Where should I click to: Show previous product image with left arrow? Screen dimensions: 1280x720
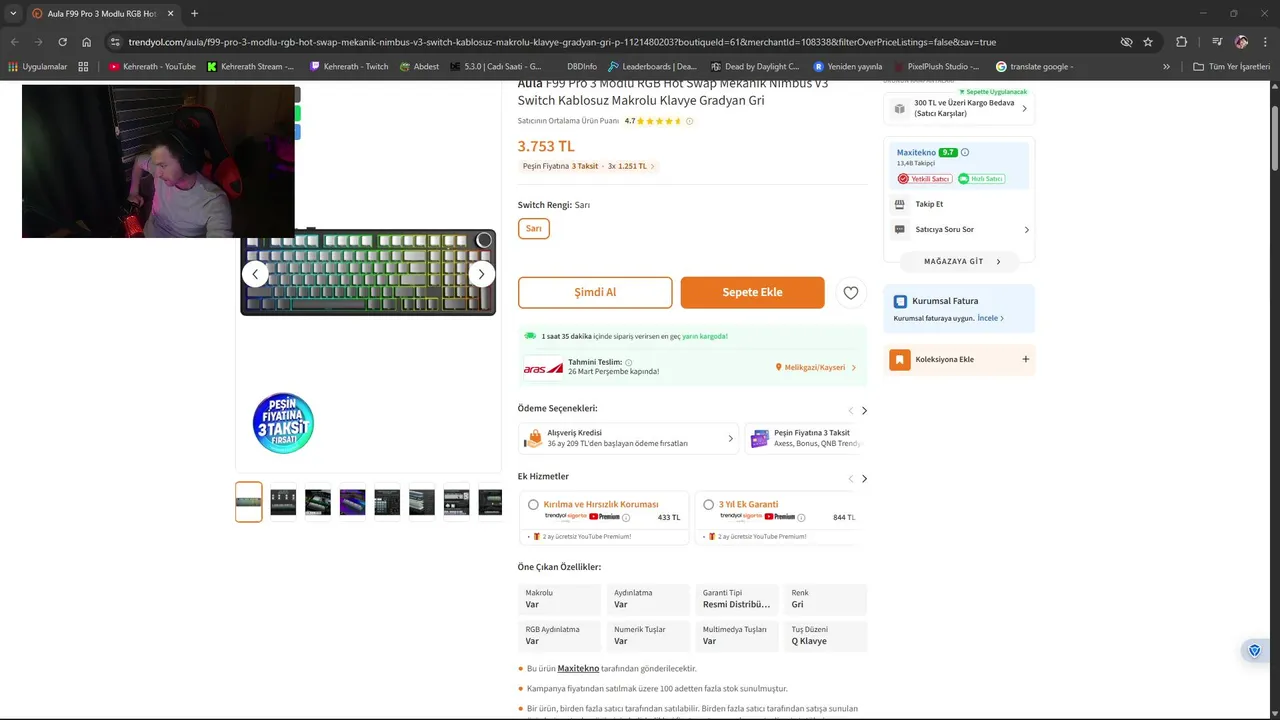pos(255,274)
